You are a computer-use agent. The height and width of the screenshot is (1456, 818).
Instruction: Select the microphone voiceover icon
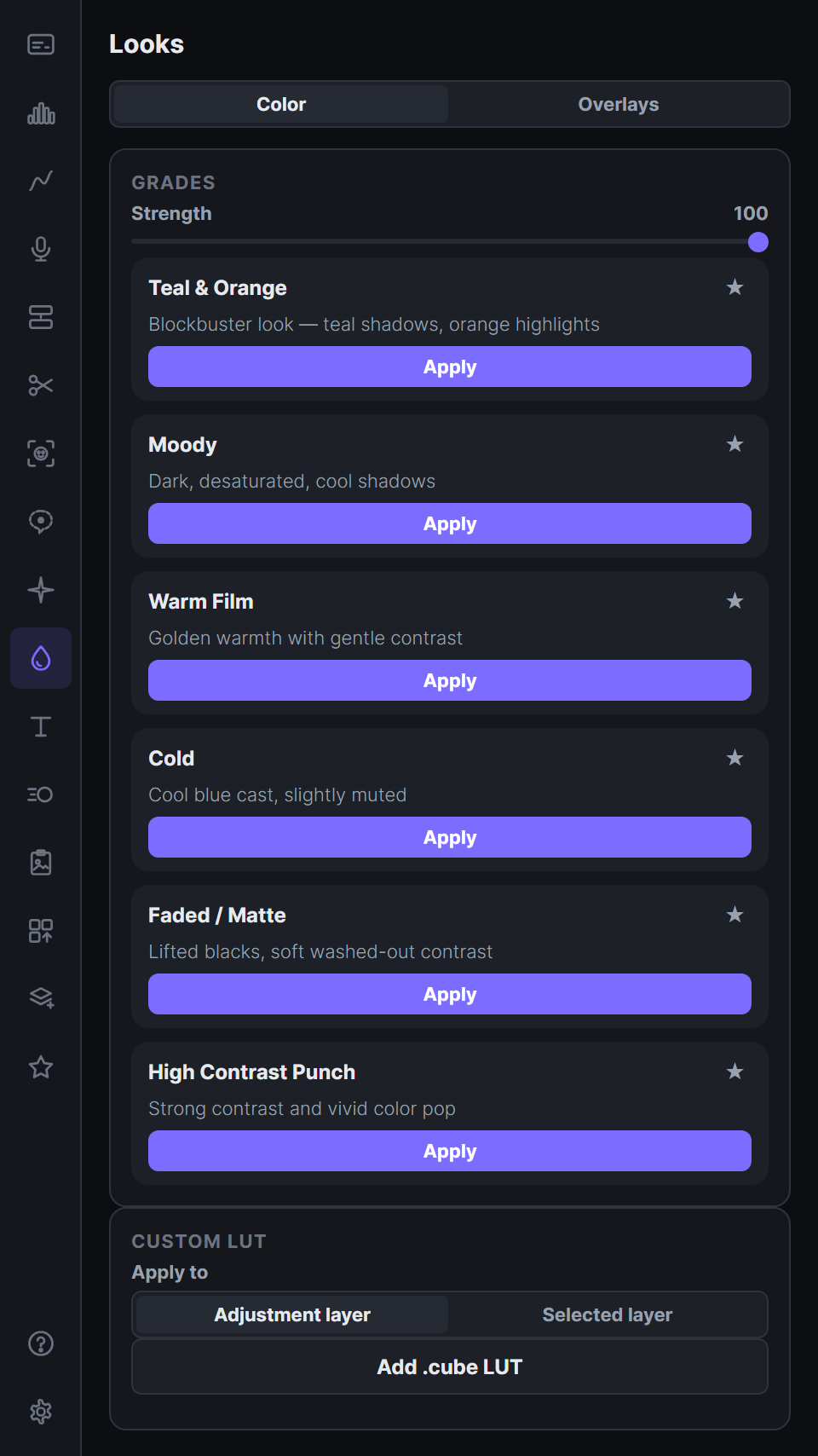coord(41,249)
